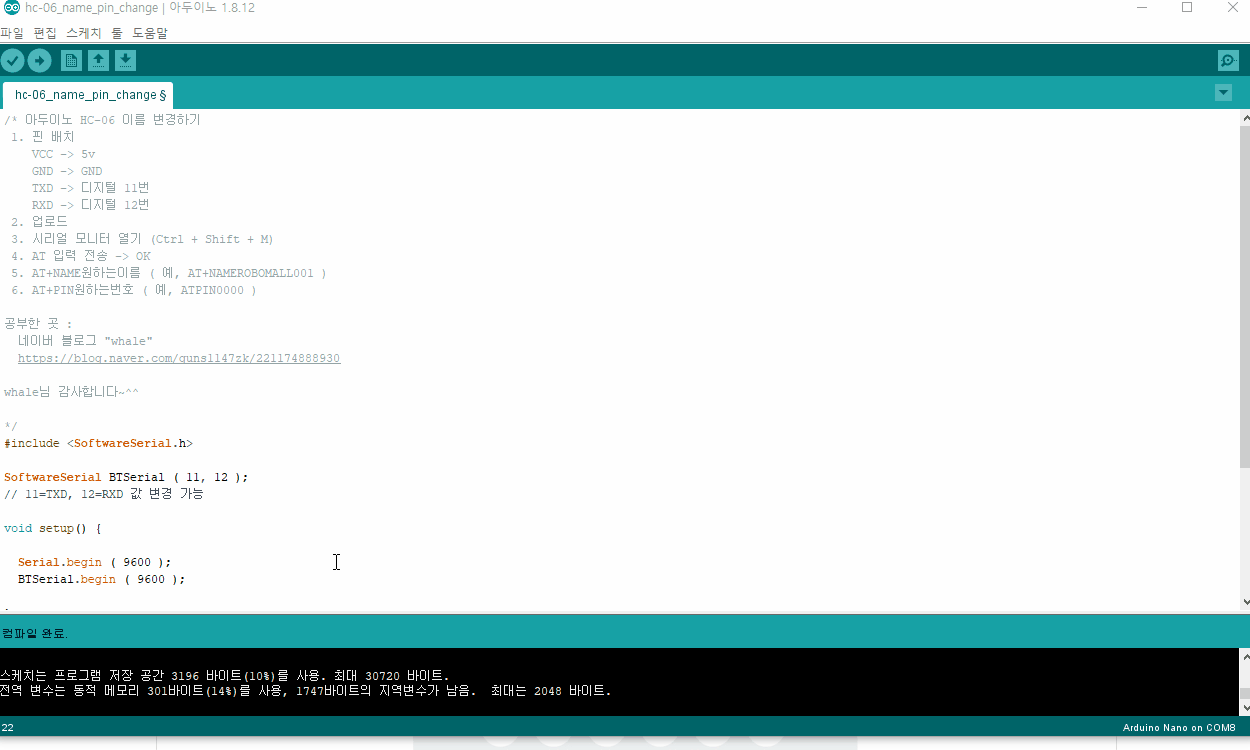The height and width of the screenshot is (750, 1250).
Task: Click the 'VCC -> 5v' comment line
Action: pos(63,154)
